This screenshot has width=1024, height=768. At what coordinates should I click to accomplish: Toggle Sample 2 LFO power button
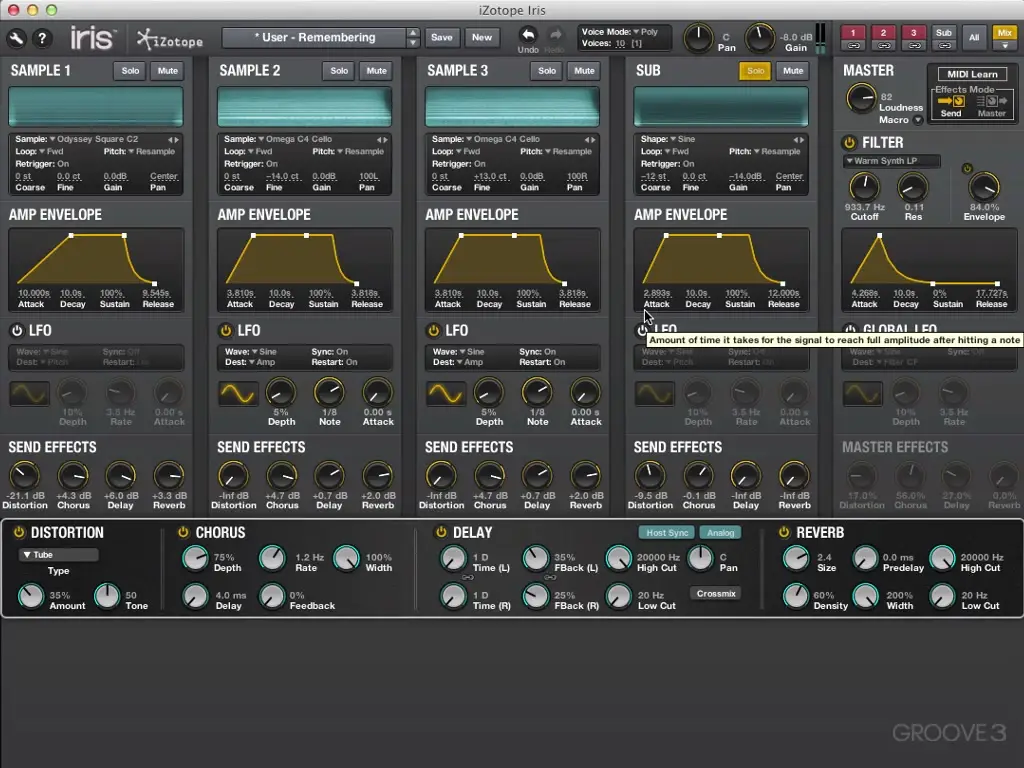225,330
